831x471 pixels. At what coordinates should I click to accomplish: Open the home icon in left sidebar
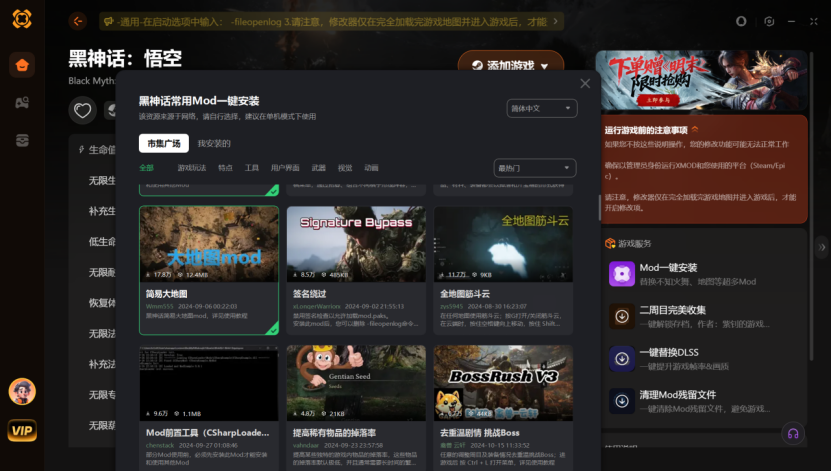click(x=22, y=65)
